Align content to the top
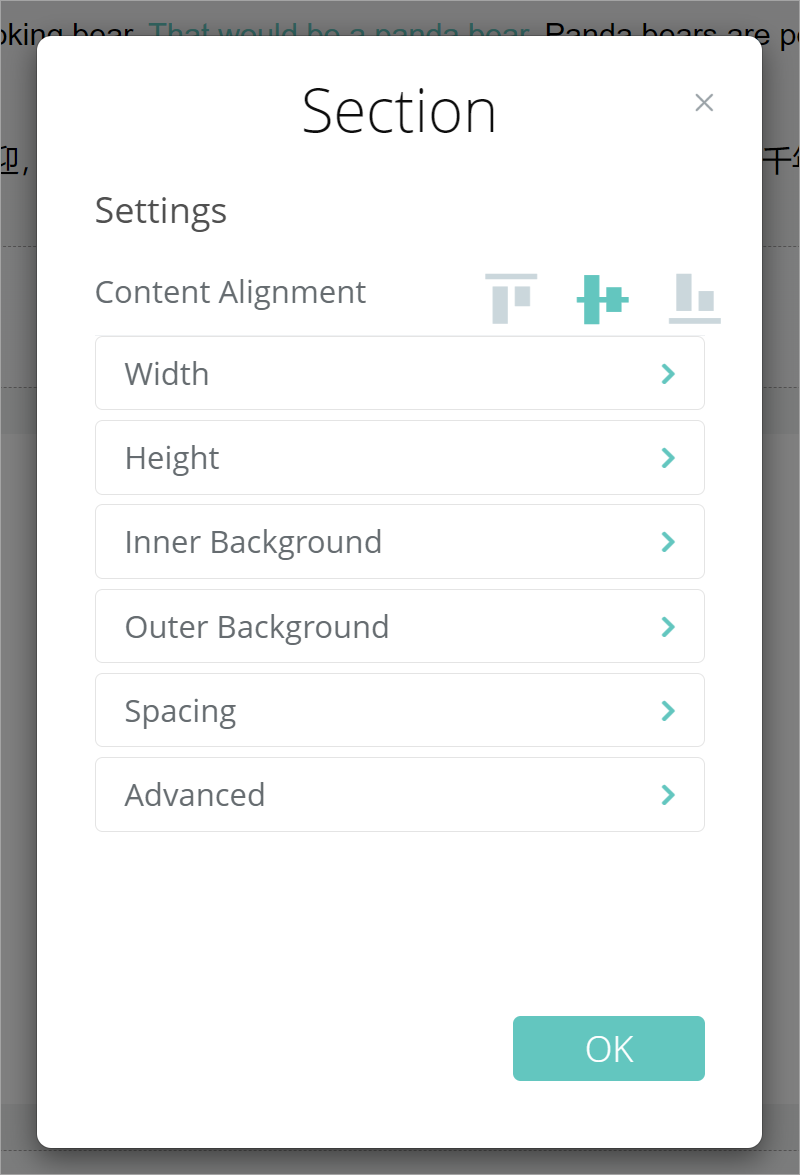 tap(511, 298)
